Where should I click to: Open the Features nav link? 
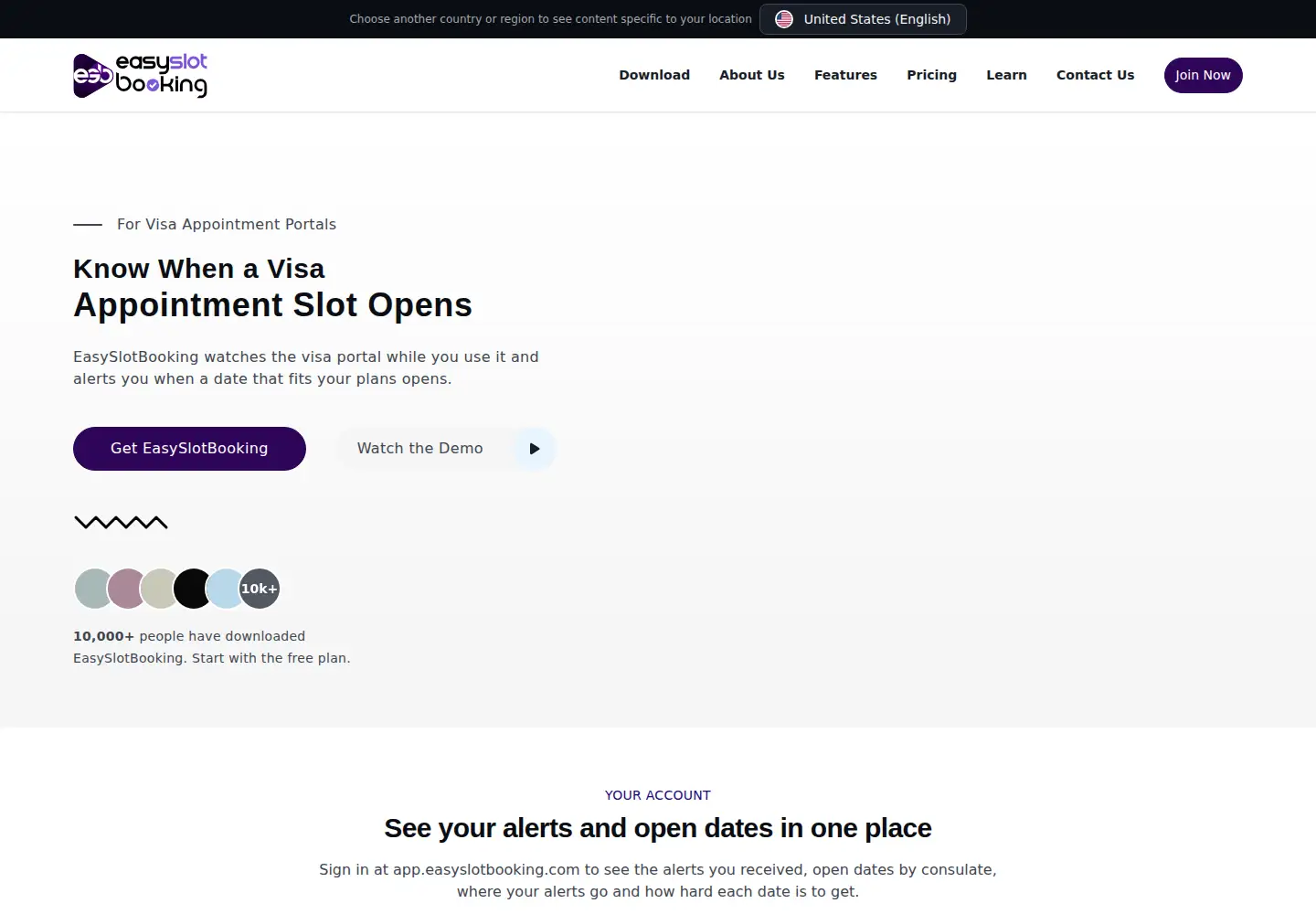(x=845, y=75)
